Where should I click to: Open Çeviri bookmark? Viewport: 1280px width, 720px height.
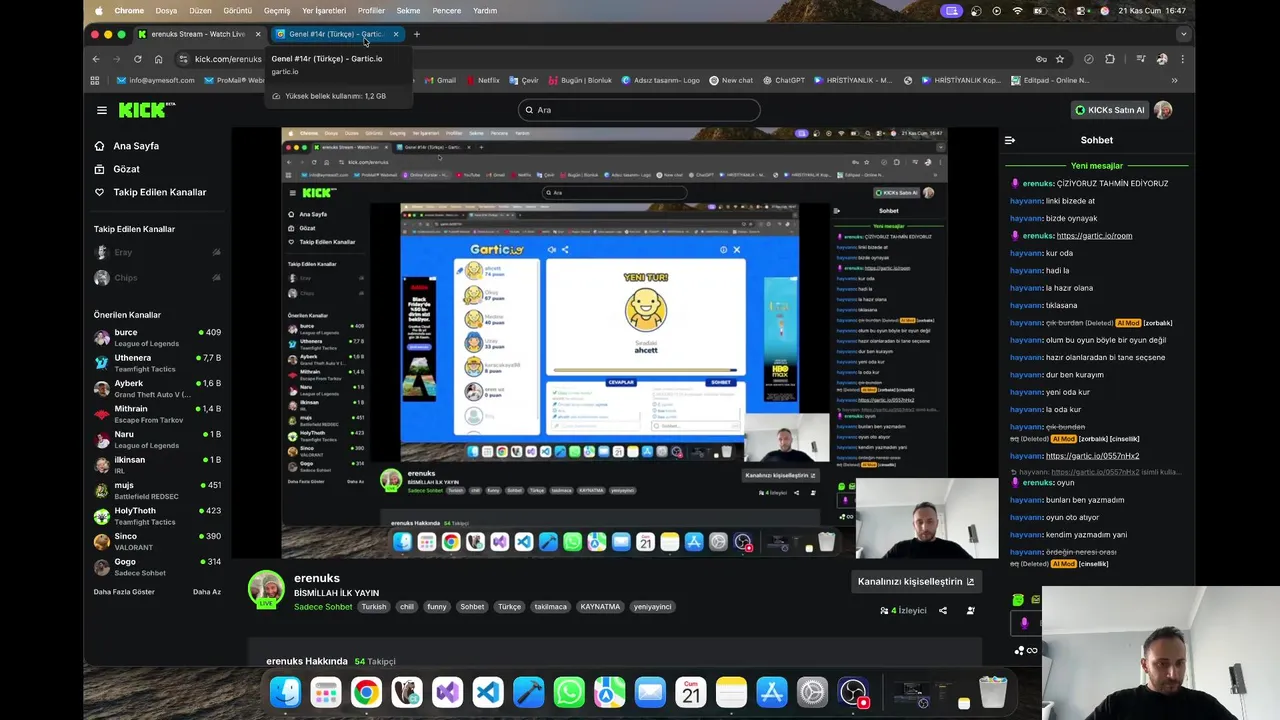click(x=523, y=80)
